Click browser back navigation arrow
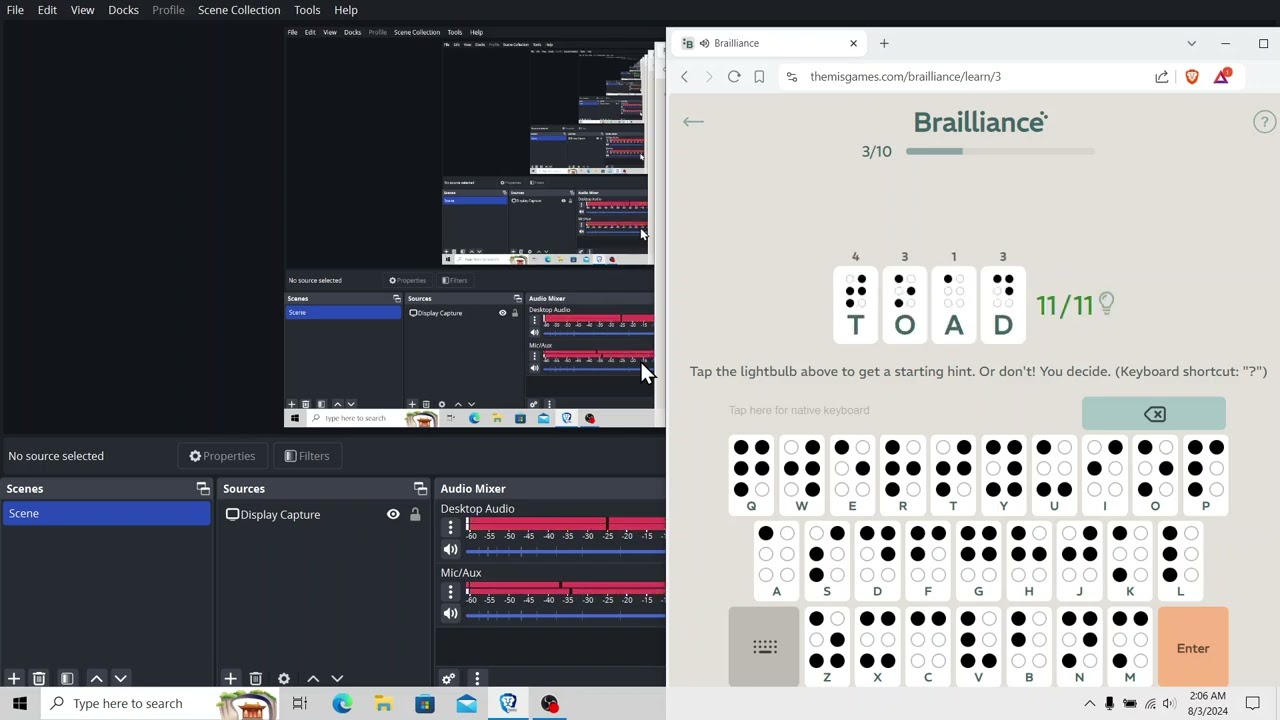 coord(684,76)
